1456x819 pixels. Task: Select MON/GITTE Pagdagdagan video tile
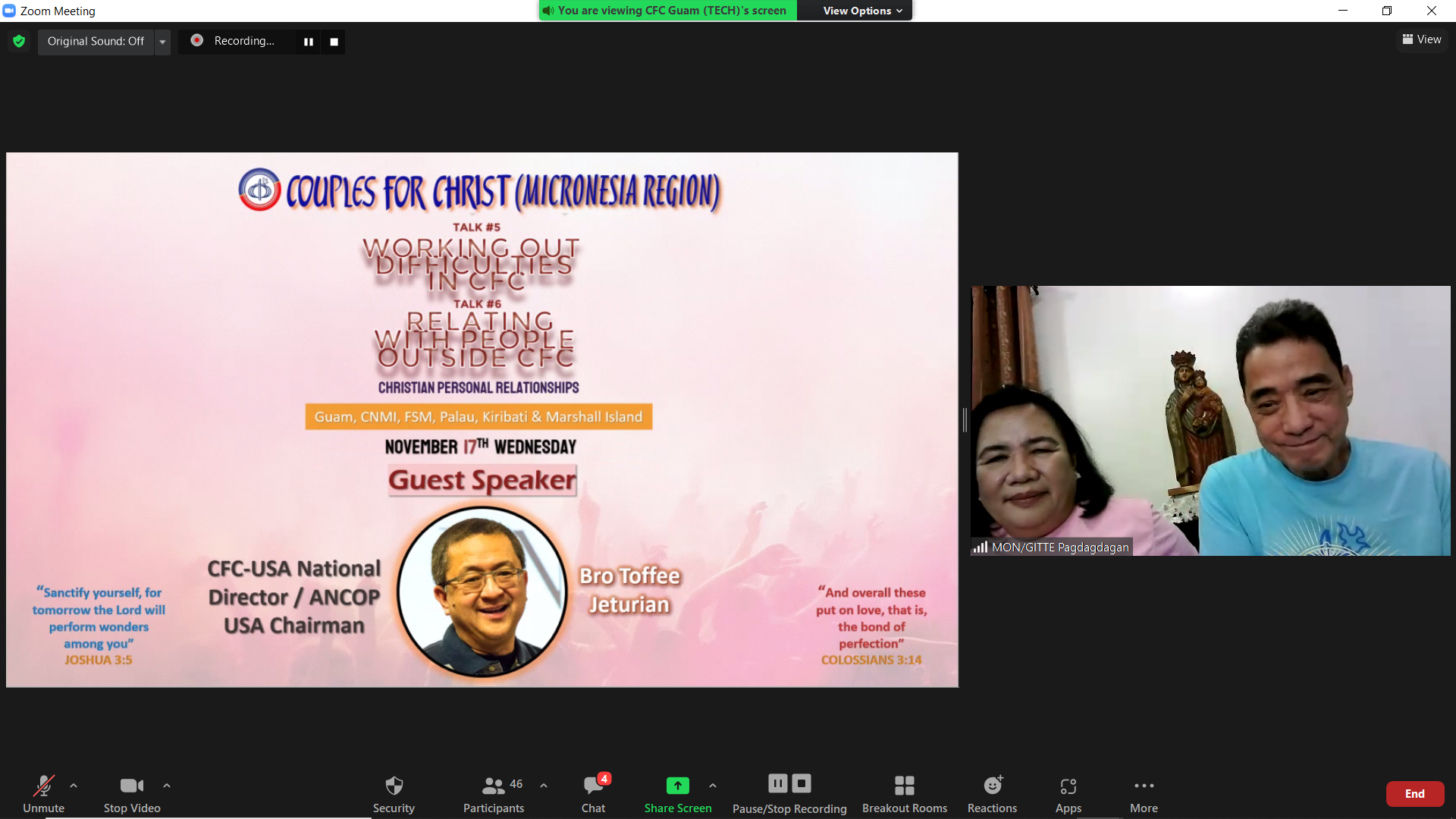1210,421
